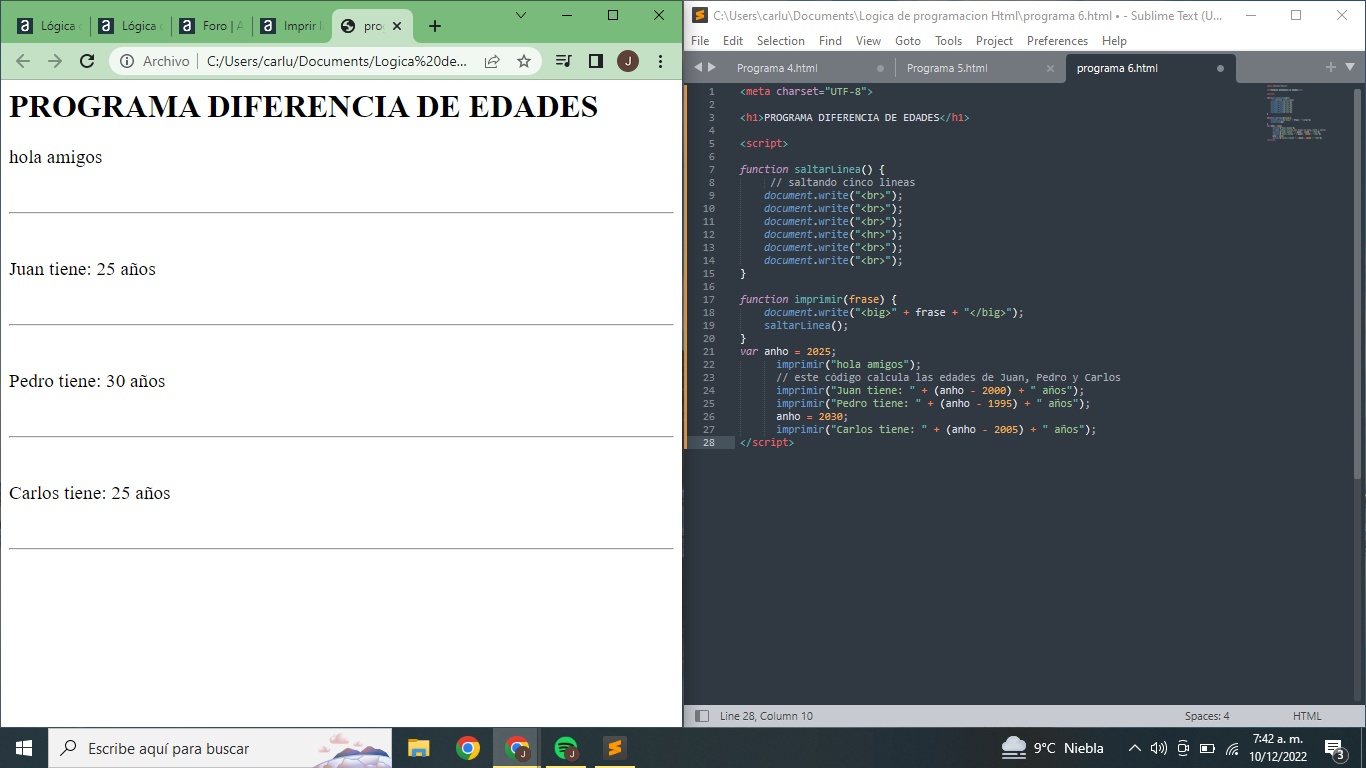Switch to Foro tab in Chrome
Image resolution: width=1366 pixels, height=768 pixels.
212,26
